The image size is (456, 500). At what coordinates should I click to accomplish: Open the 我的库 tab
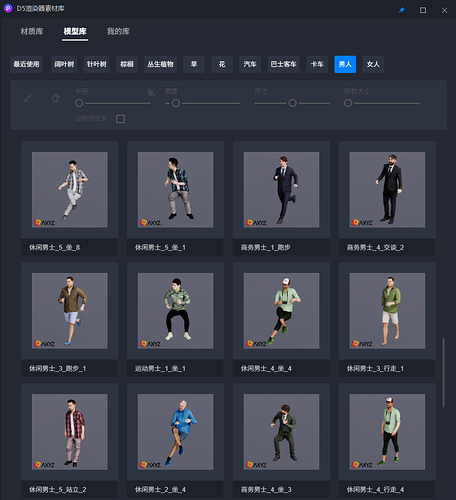118,31
